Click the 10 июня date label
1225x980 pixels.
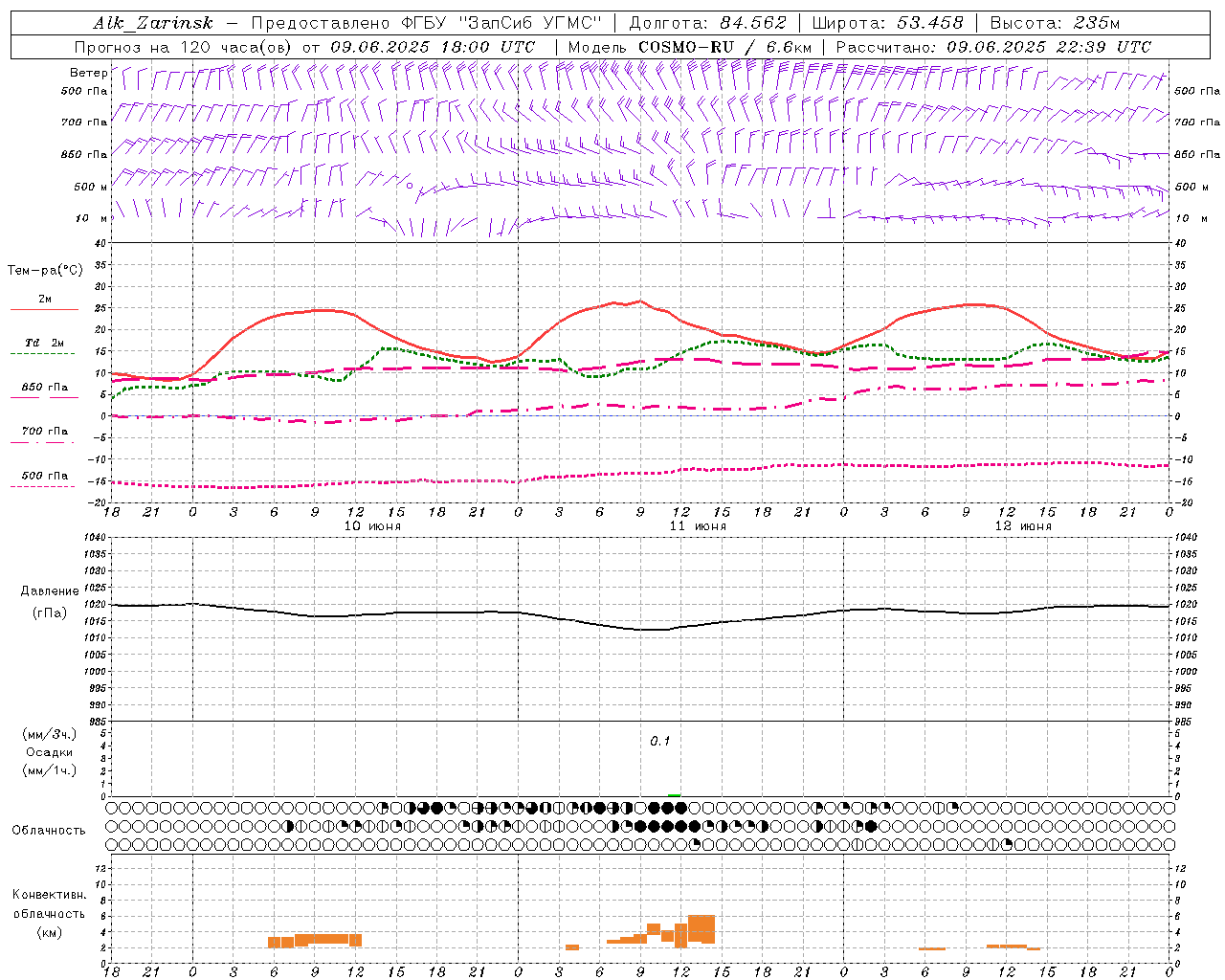(x=372, y=526)
